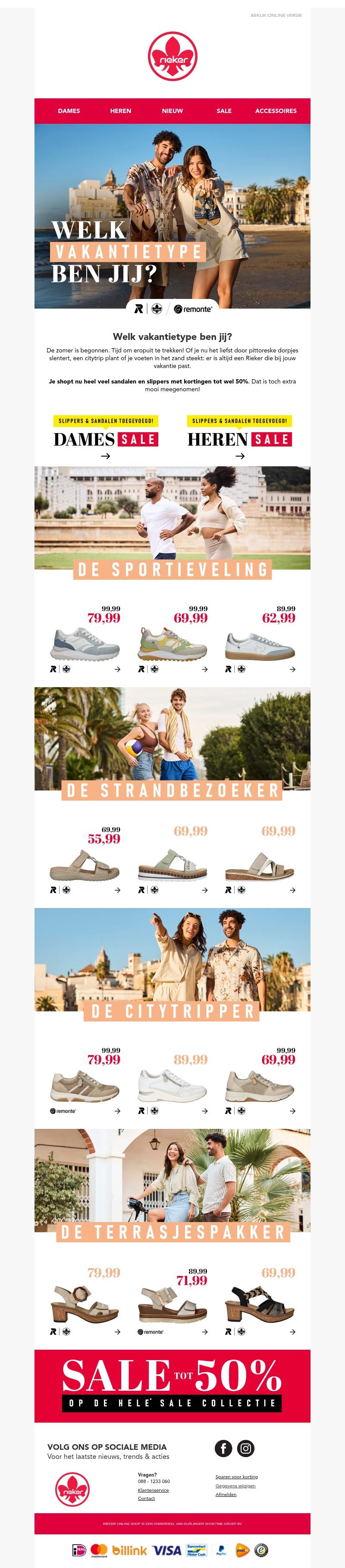
Task: Click the Afmelden unsubscribe link
Action: tap(226, 1494)
